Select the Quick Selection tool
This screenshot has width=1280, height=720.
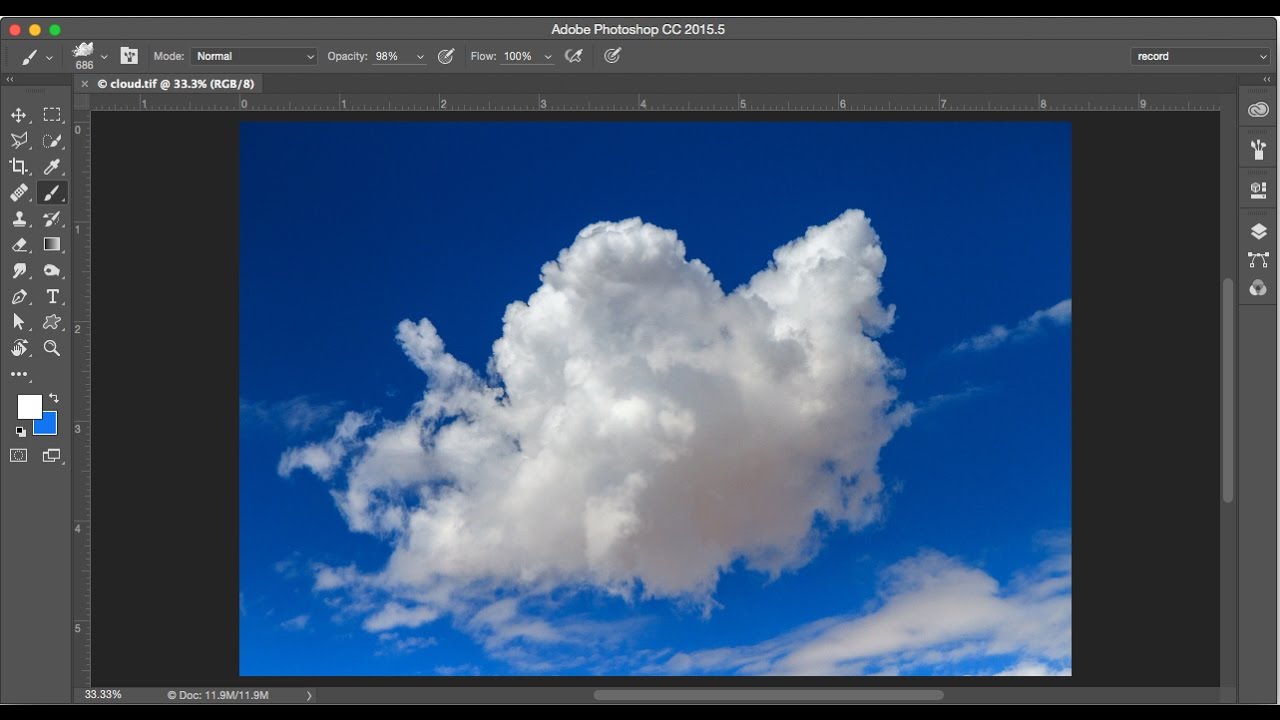[x=52, y=141]
